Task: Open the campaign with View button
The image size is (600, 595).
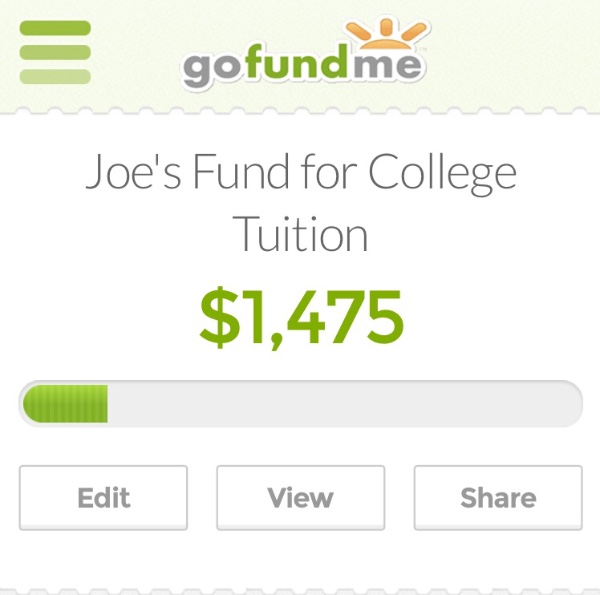Action: click(300, 497)
